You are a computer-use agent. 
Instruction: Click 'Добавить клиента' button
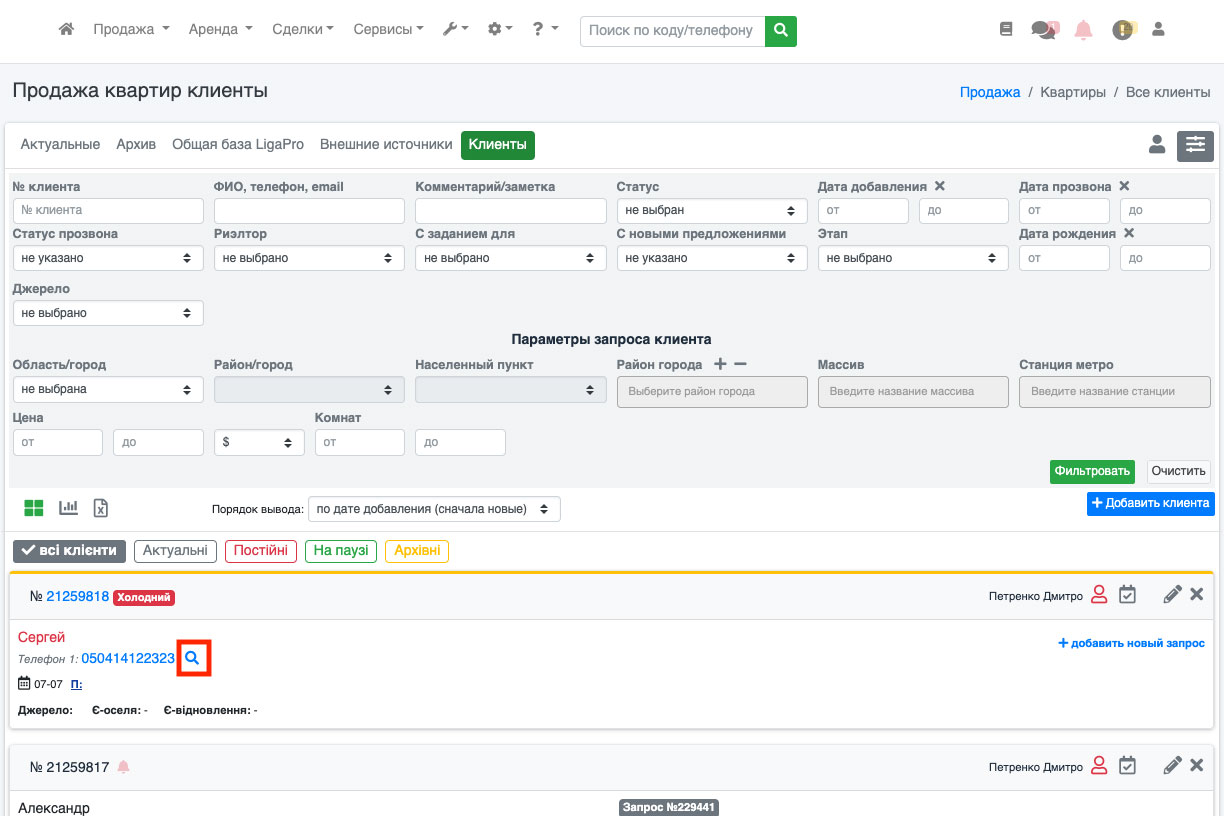coord(1150,503)
